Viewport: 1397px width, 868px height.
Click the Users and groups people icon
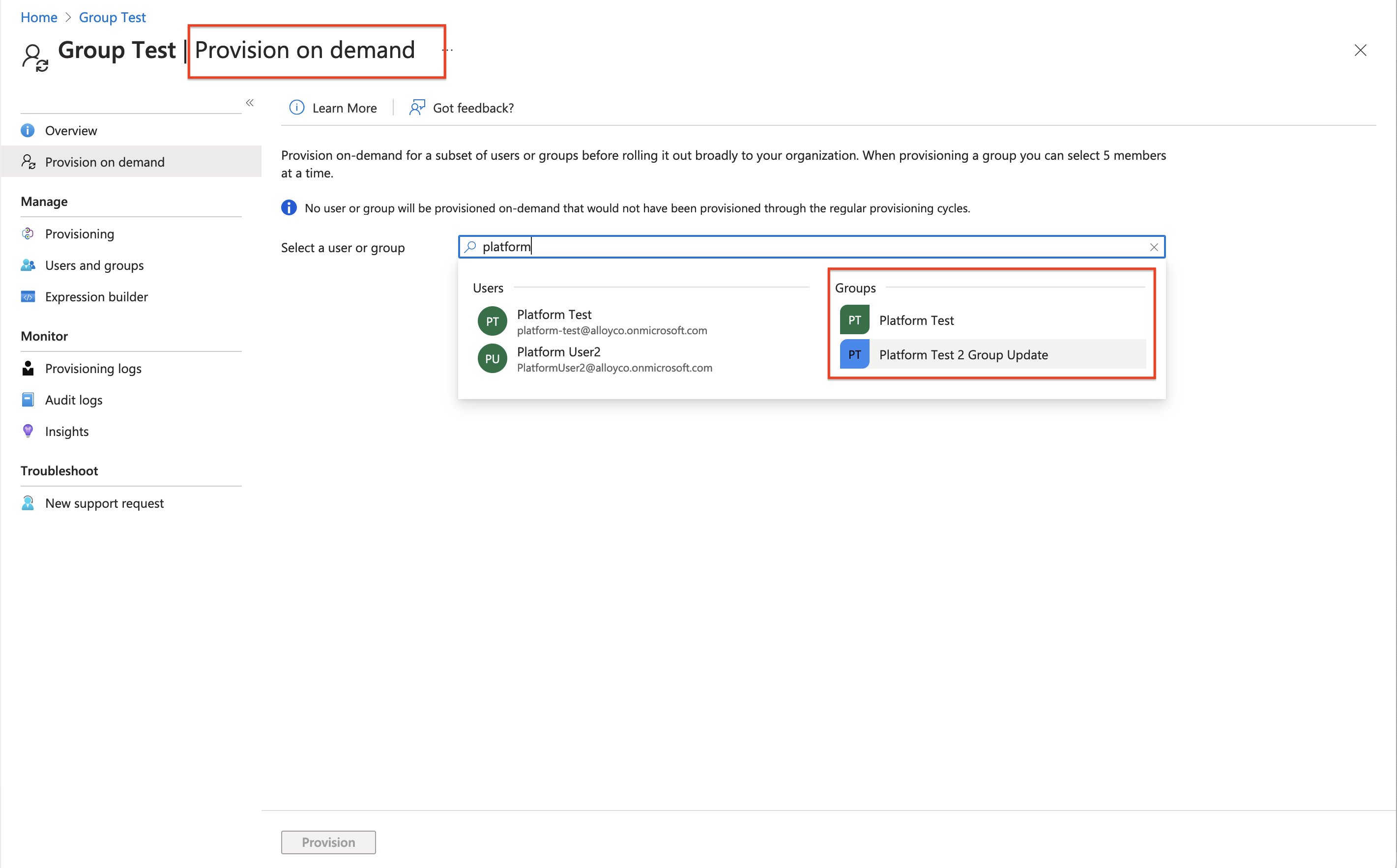click(x=28, y=265)
